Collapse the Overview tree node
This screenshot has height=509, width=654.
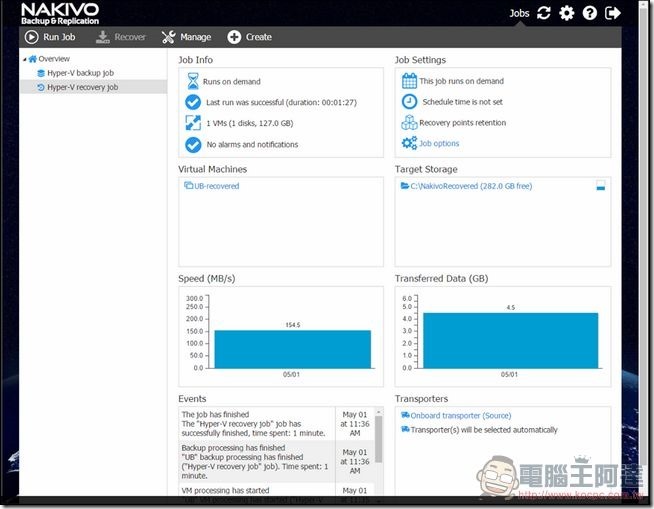click(x=25, y=59)
